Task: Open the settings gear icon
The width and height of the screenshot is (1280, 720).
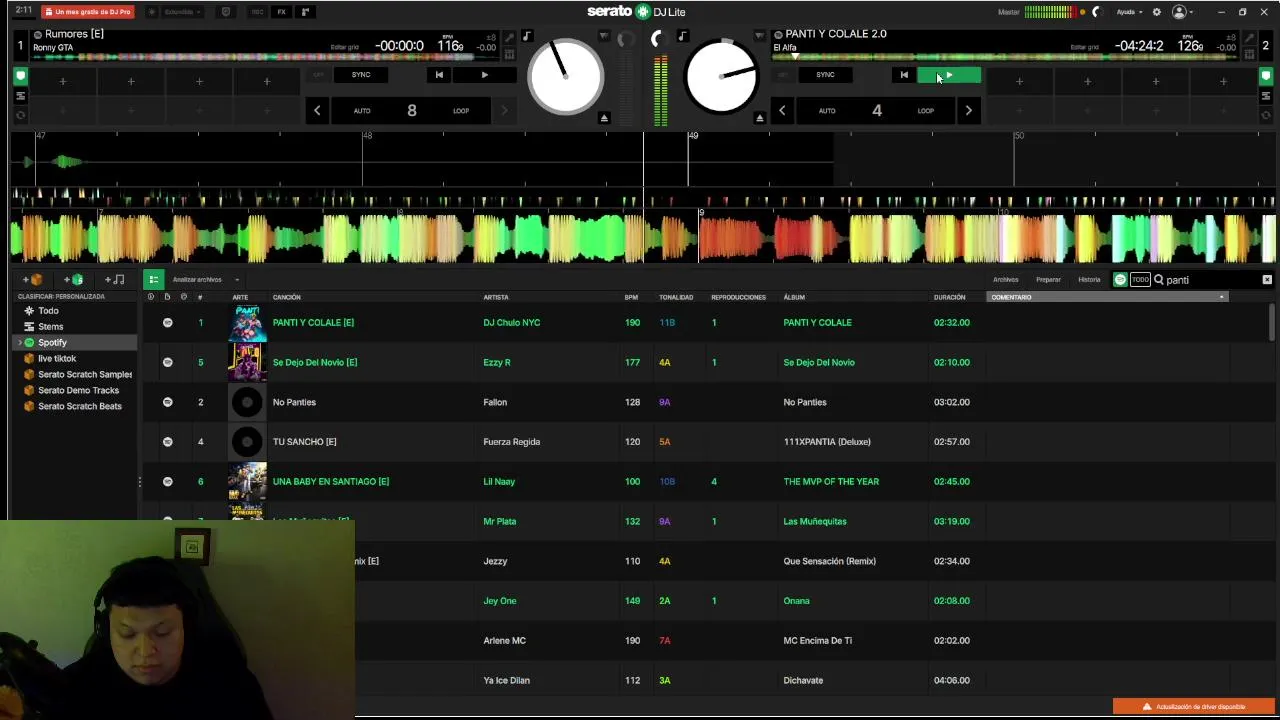Action: [x=1157, y=12]
